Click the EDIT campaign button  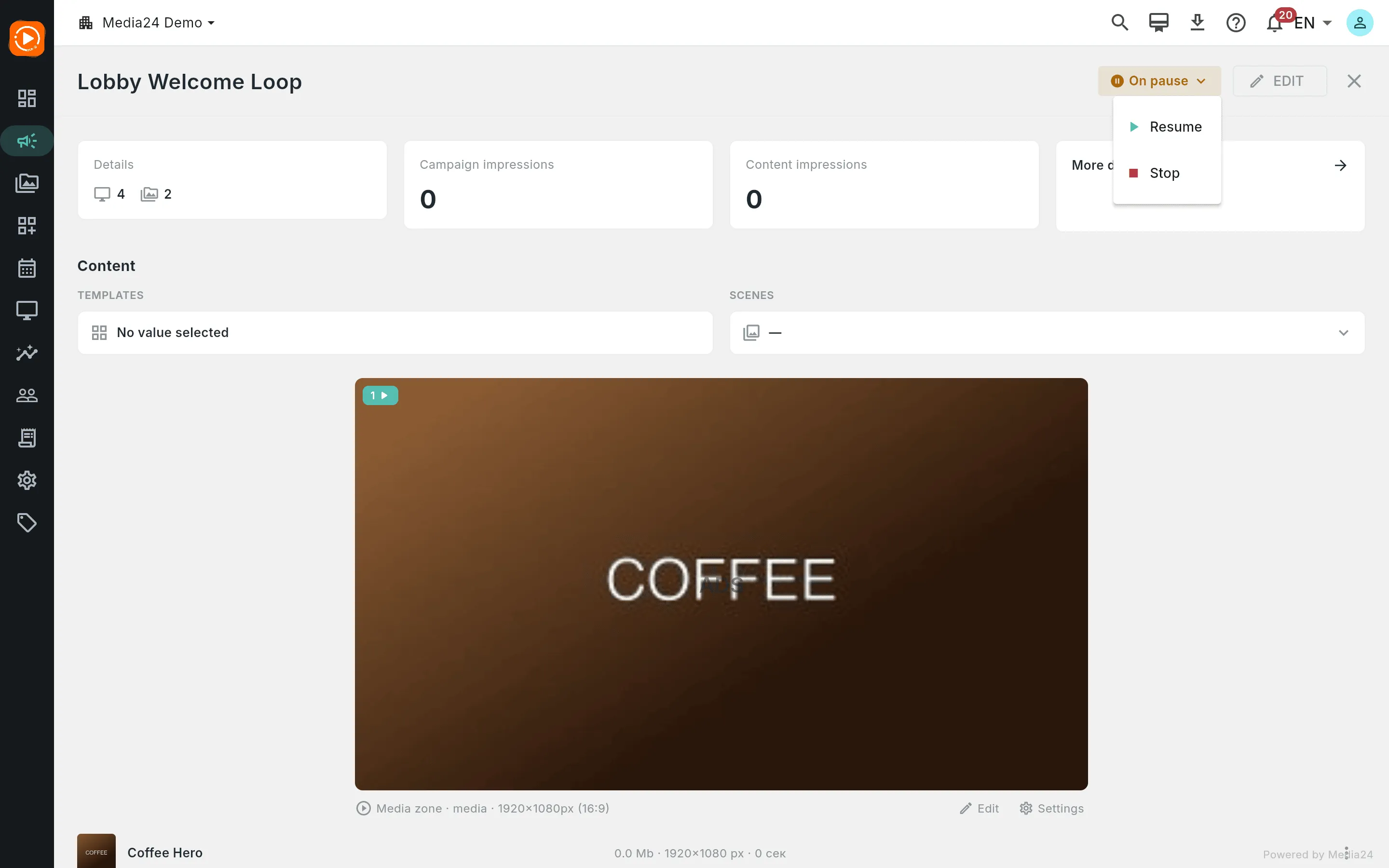[1280, 81]
